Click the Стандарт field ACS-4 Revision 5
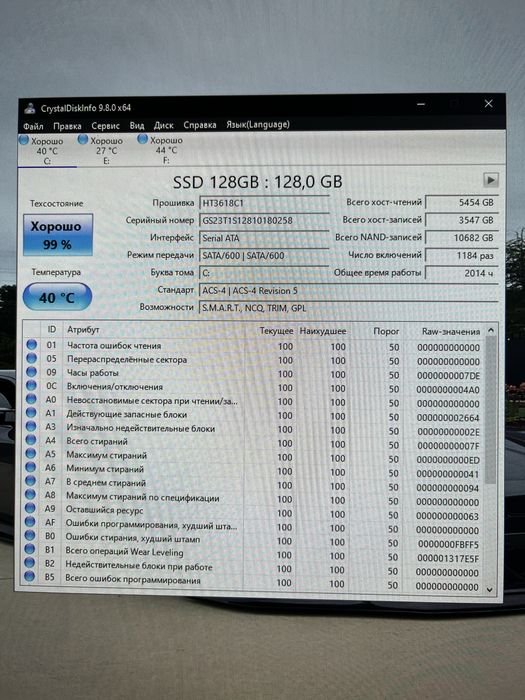This screenshot has height=700, width=525. (x=349, y=291)
